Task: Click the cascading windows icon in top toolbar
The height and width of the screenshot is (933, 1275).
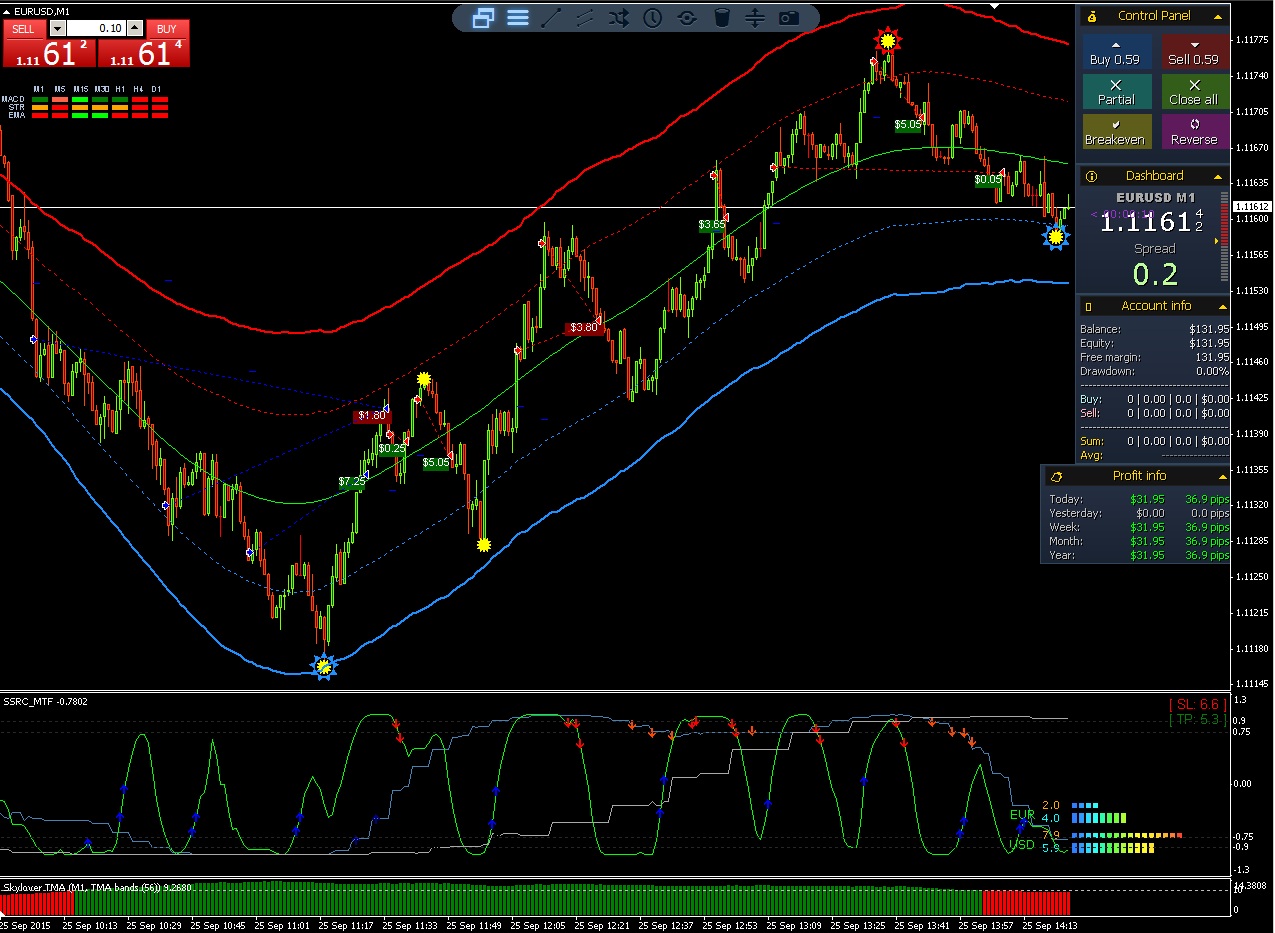Action: tap(484, 17)
